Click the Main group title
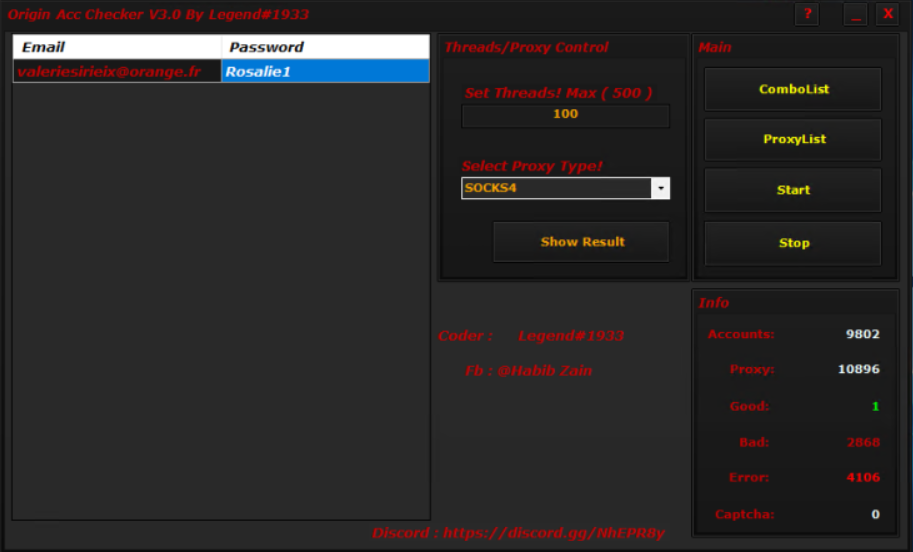The width and height of the screenshot is (913, 552). [714, 47]
